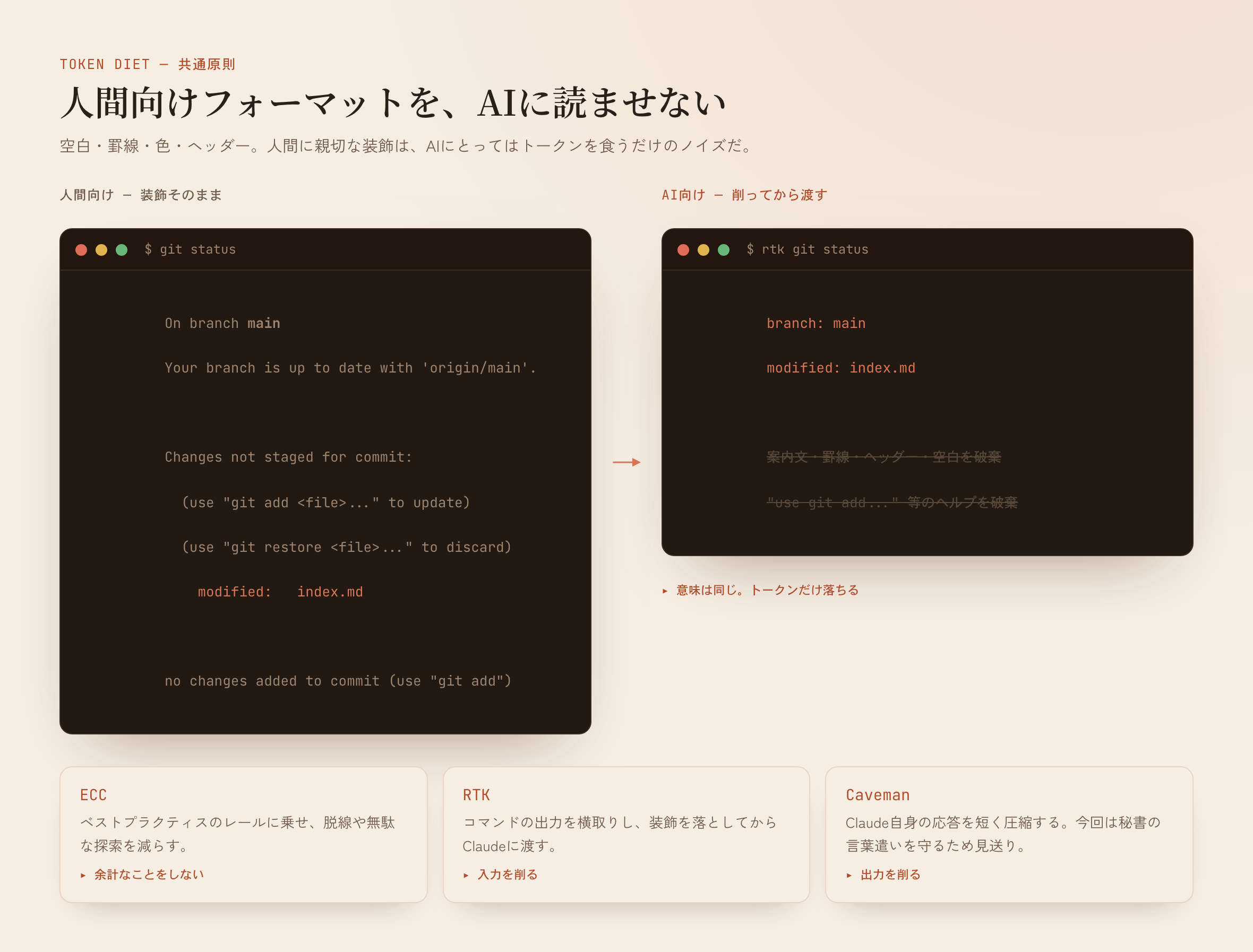
Task: Click the '(use "git add <file>..." to update)' line
Action: click(326, 503)
